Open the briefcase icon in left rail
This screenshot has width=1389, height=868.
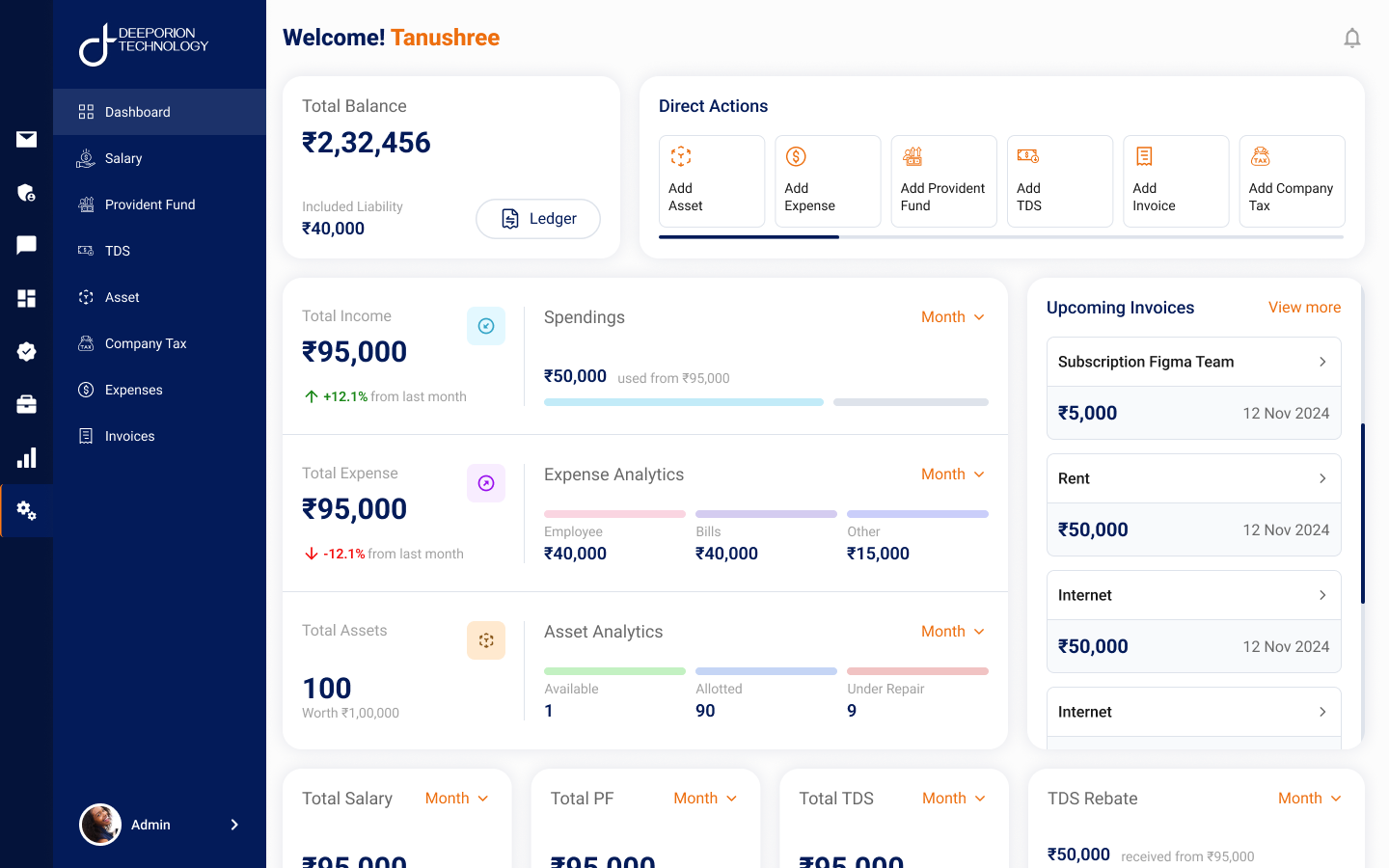click(x=27, y=404)
